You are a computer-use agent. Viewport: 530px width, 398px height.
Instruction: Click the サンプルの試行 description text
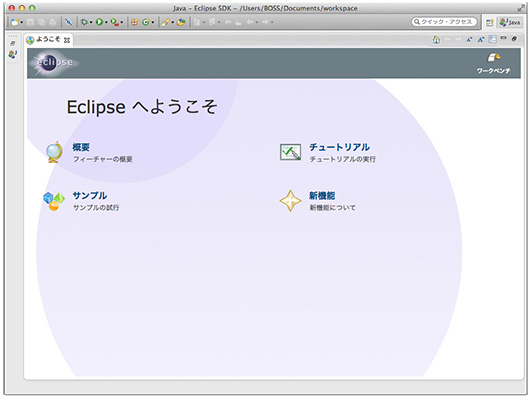[x=96, y=208]
